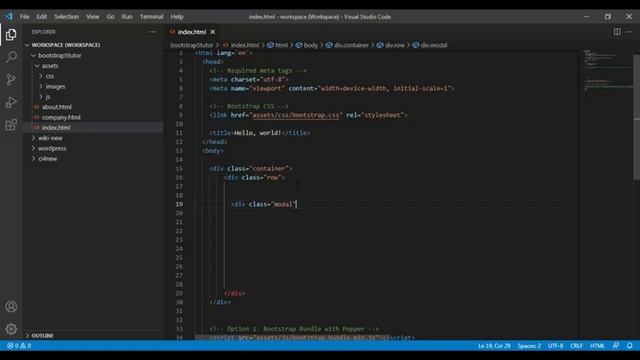This screenshot has height=360, width=640.
Task: Click bootstrap5tutor in the breadcrumb
Action: pos(192,45)
